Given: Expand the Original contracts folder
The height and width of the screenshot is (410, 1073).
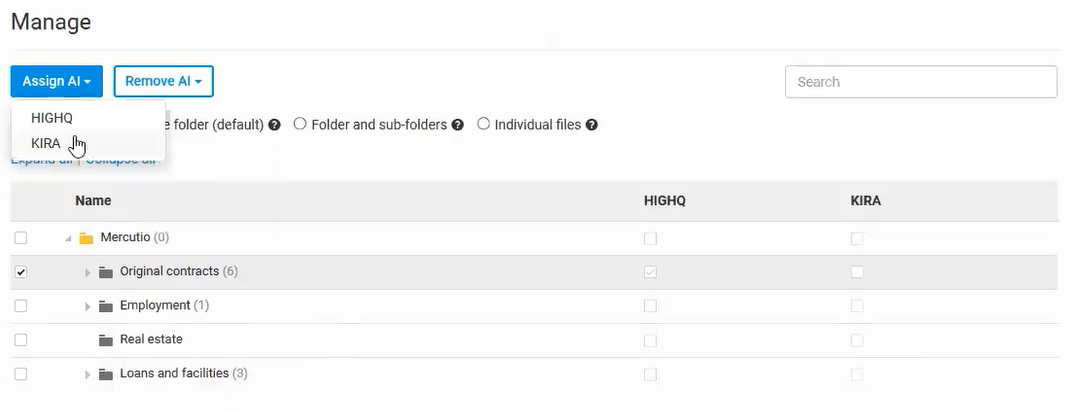Looking at the screenshot, I should pos(88,273).
